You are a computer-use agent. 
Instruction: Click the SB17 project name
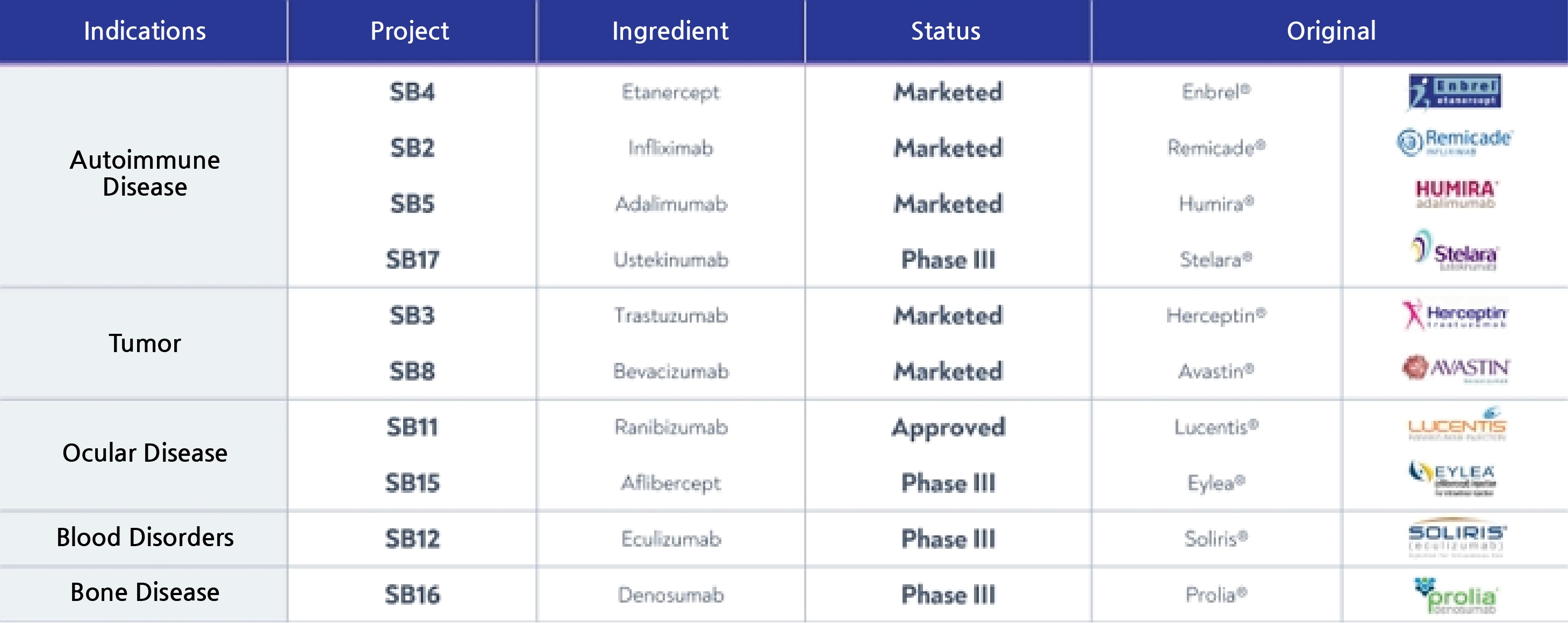(x=412, y=260)
